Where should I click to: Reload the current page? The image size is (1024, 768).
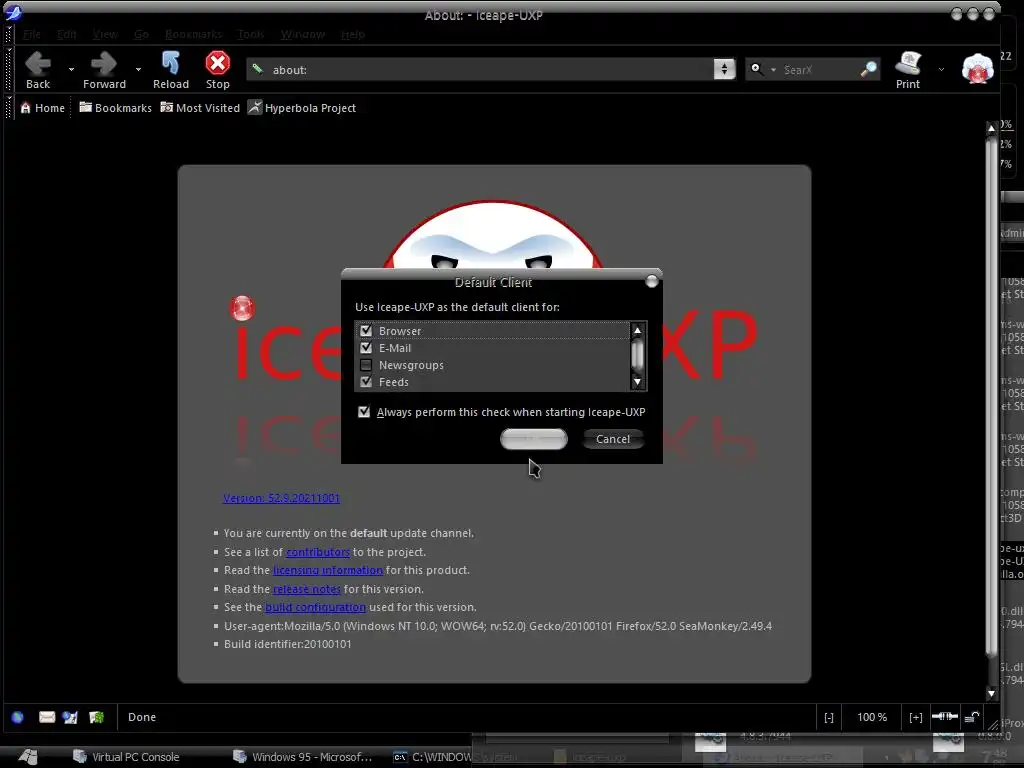(x=170, y=70)
